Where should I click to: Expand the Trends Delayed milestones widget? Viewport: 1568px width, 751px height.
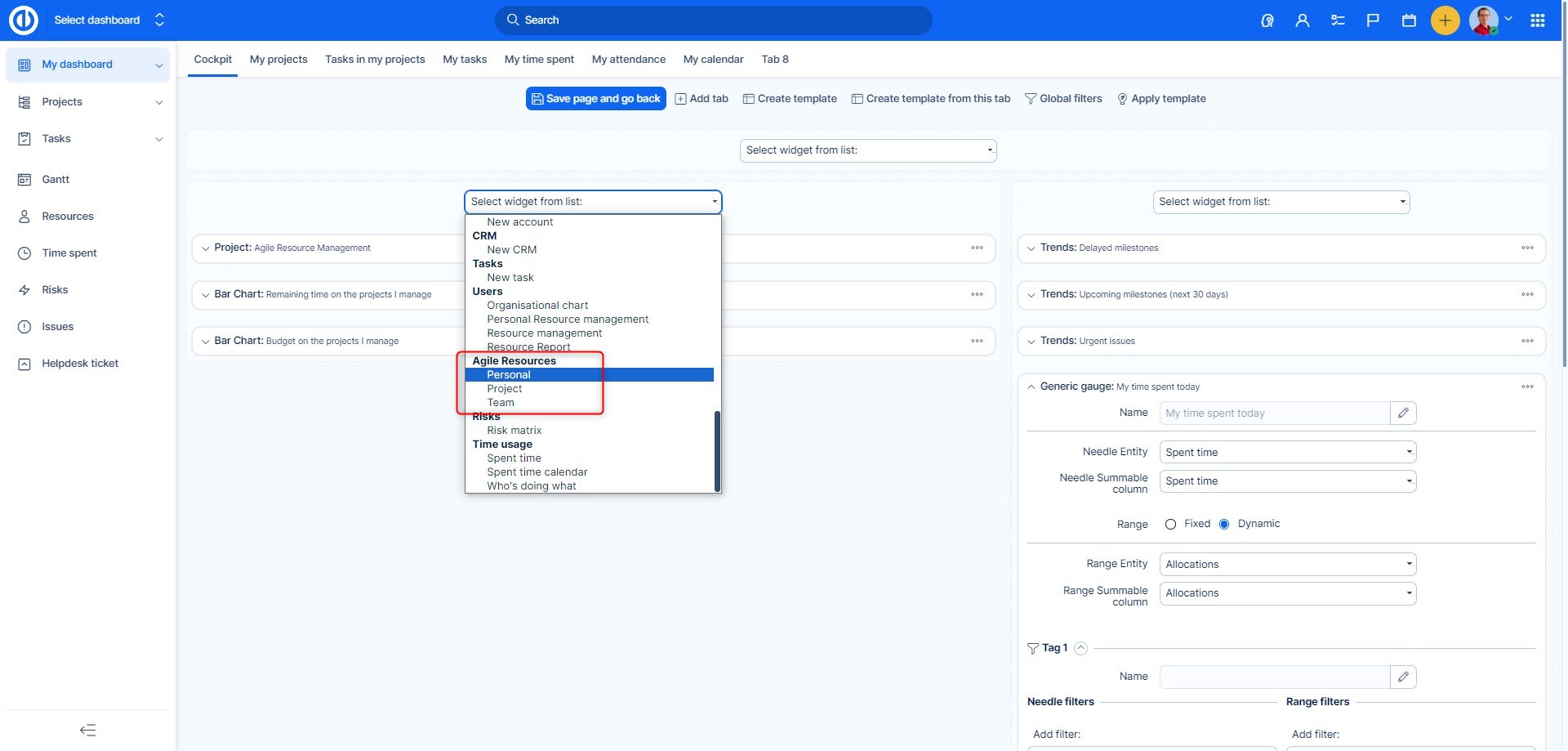pos(1031,248)
